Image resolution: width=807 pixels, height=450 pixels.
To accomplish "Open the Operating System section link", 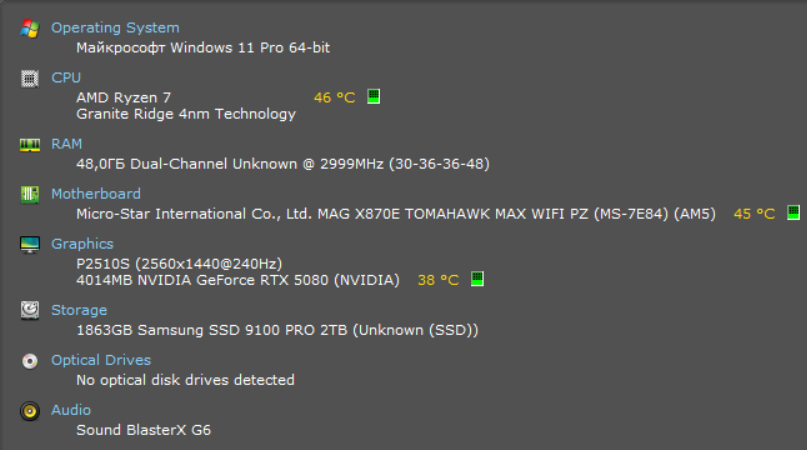I will click(115, 28).
